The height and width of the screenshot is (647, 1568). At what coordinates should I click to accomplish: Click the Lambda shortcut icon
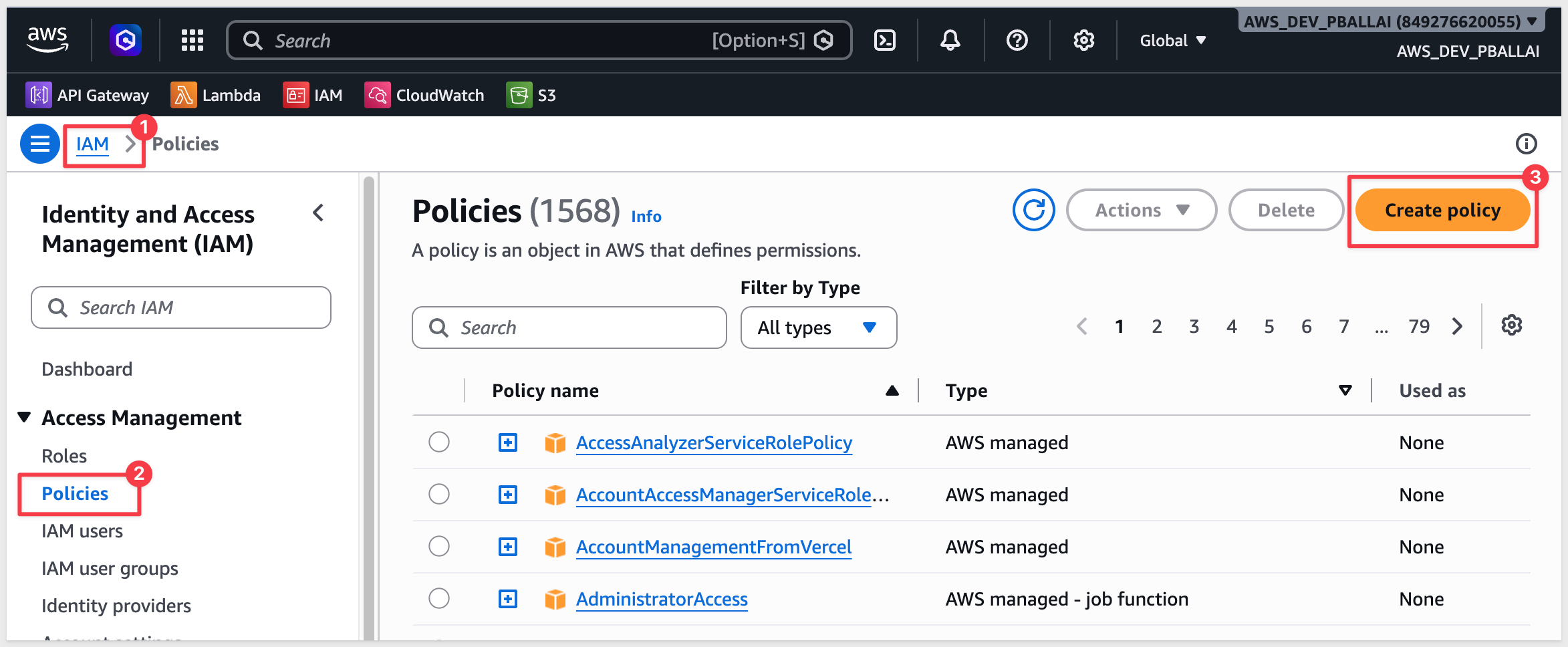click(183, 95)
